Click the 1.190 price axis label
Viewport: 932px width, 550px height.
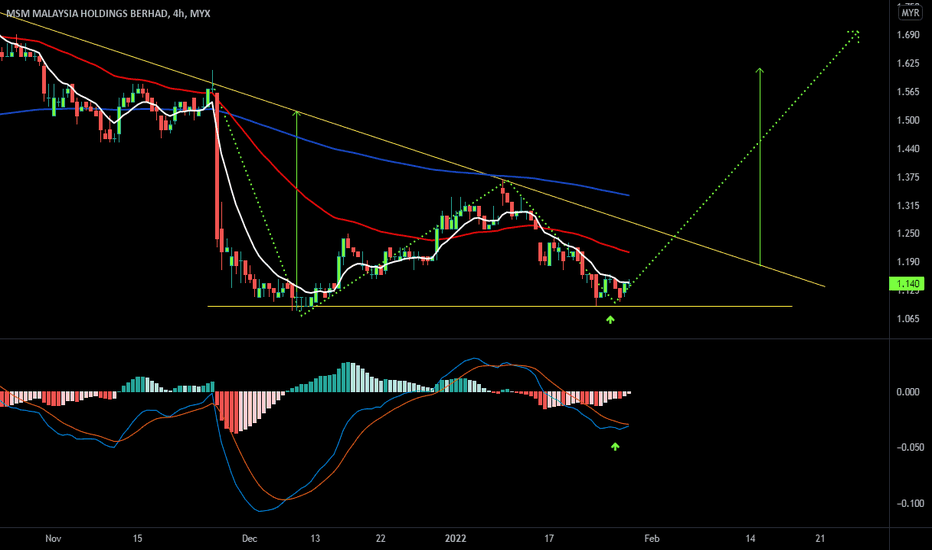coord(908,262)
